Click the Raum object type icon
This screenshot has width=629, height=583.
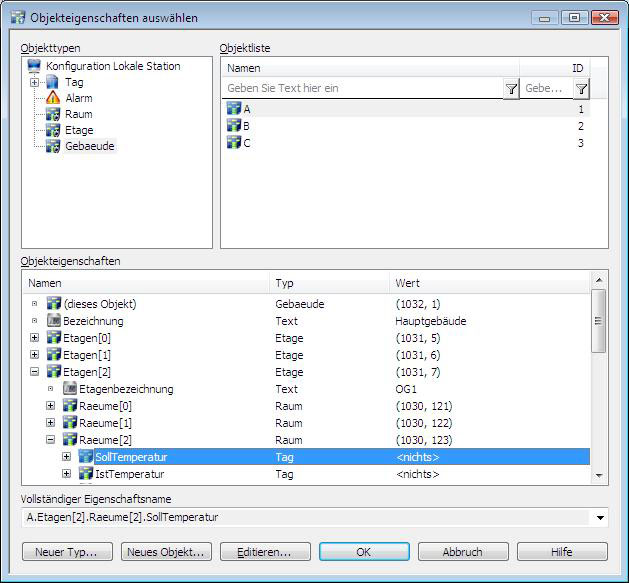pos(53,114)
